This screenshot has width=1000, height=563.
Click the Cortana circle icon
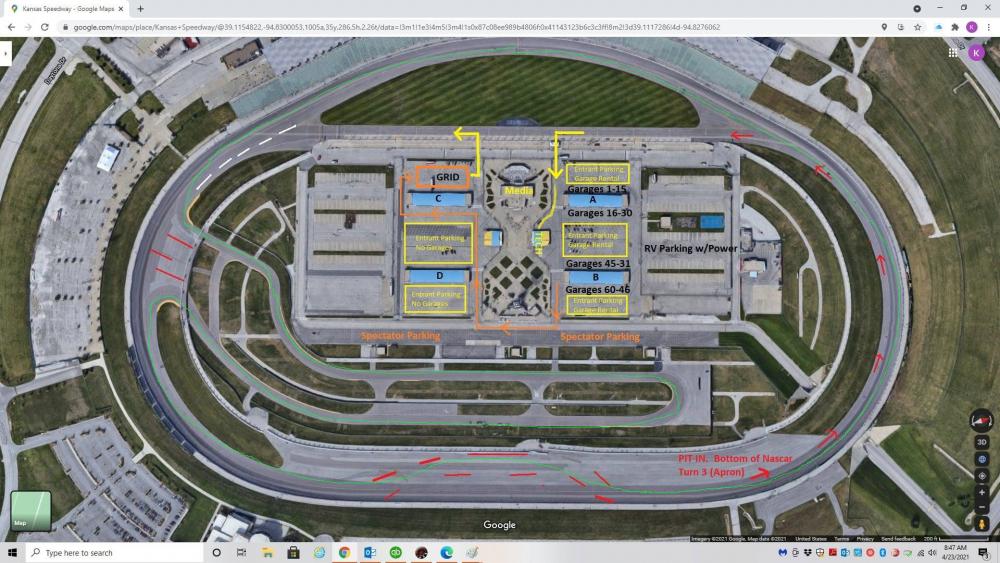[216, 552]
